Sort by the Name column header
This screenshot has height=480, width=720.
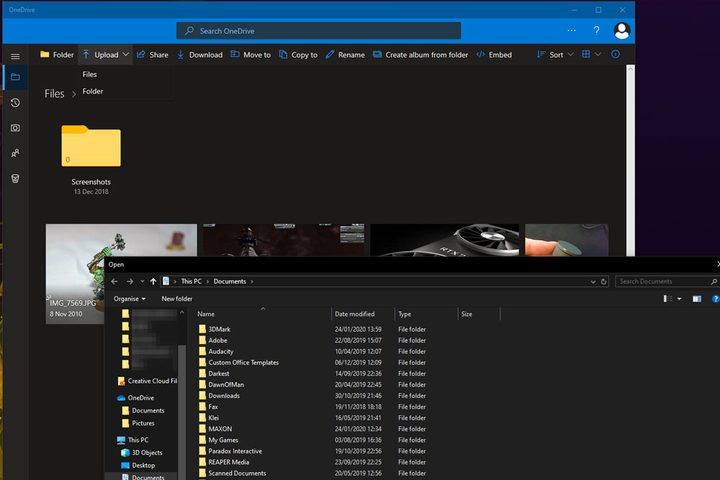tap(263, 314)
